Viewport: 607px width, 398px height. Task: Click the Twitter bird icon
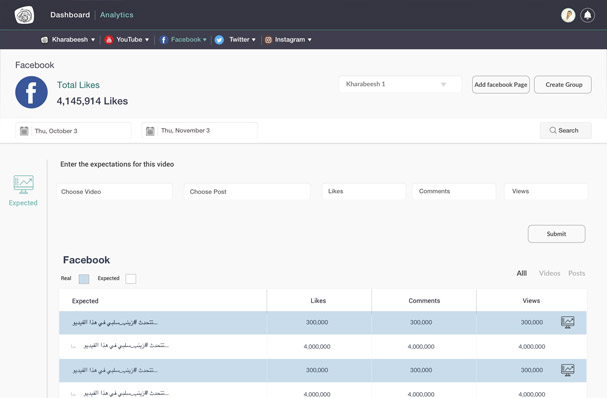[x=219, y=39]
